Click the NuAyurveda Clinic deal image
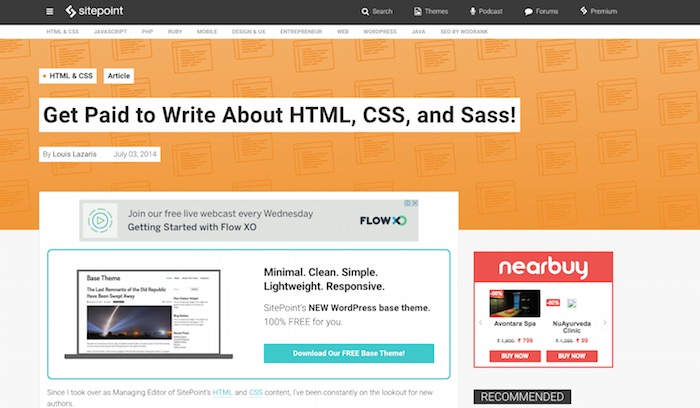The width and height of the screenshot is (700, 408). click(572, 304)
